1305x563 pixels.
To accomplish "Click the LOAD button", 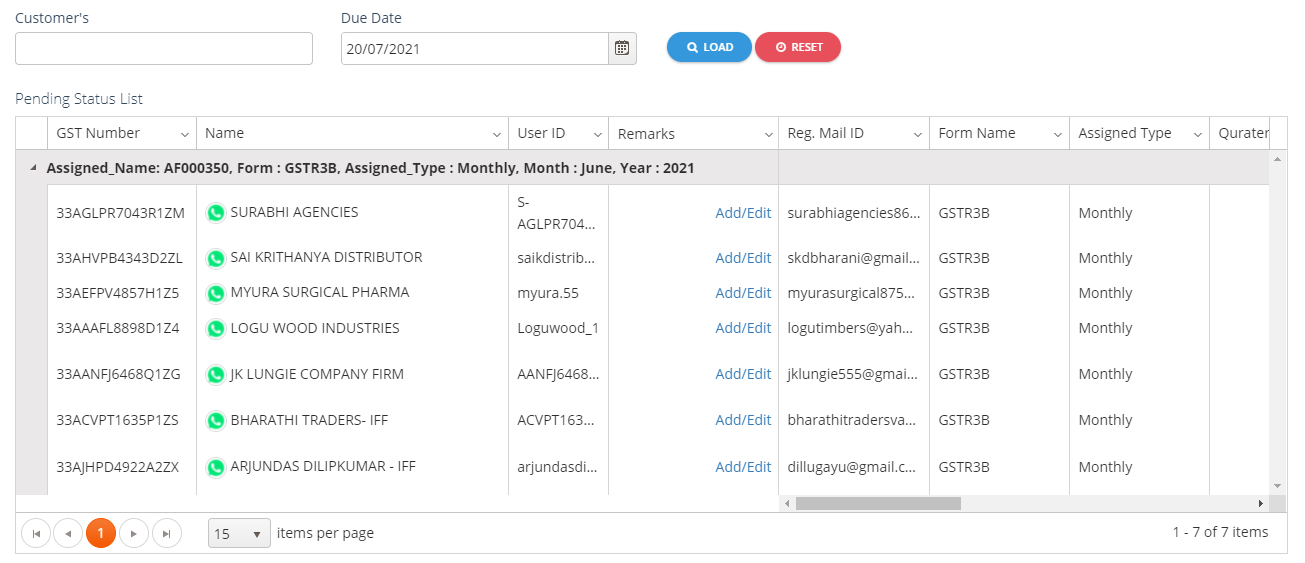I will (x=709, y=47).
